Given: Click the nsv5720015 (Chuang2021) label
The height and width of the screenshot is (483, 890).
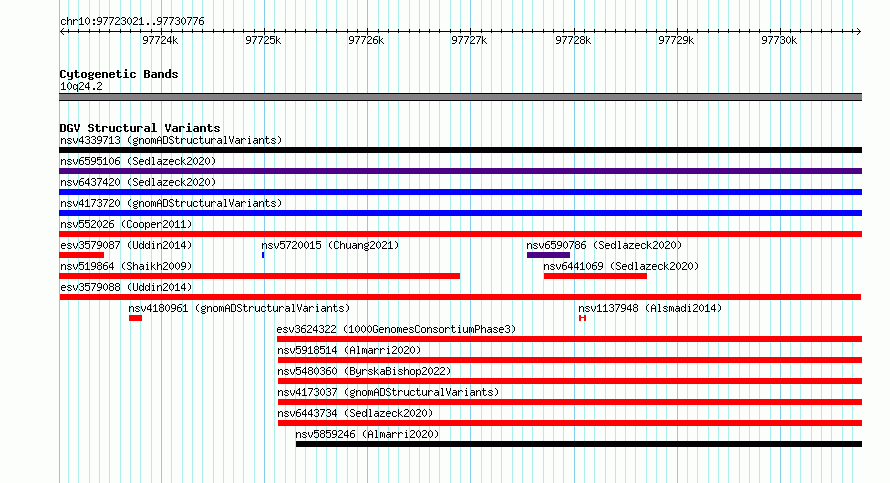Looking at the screenshot, I should pyautogui.click(x=330, y=245).
